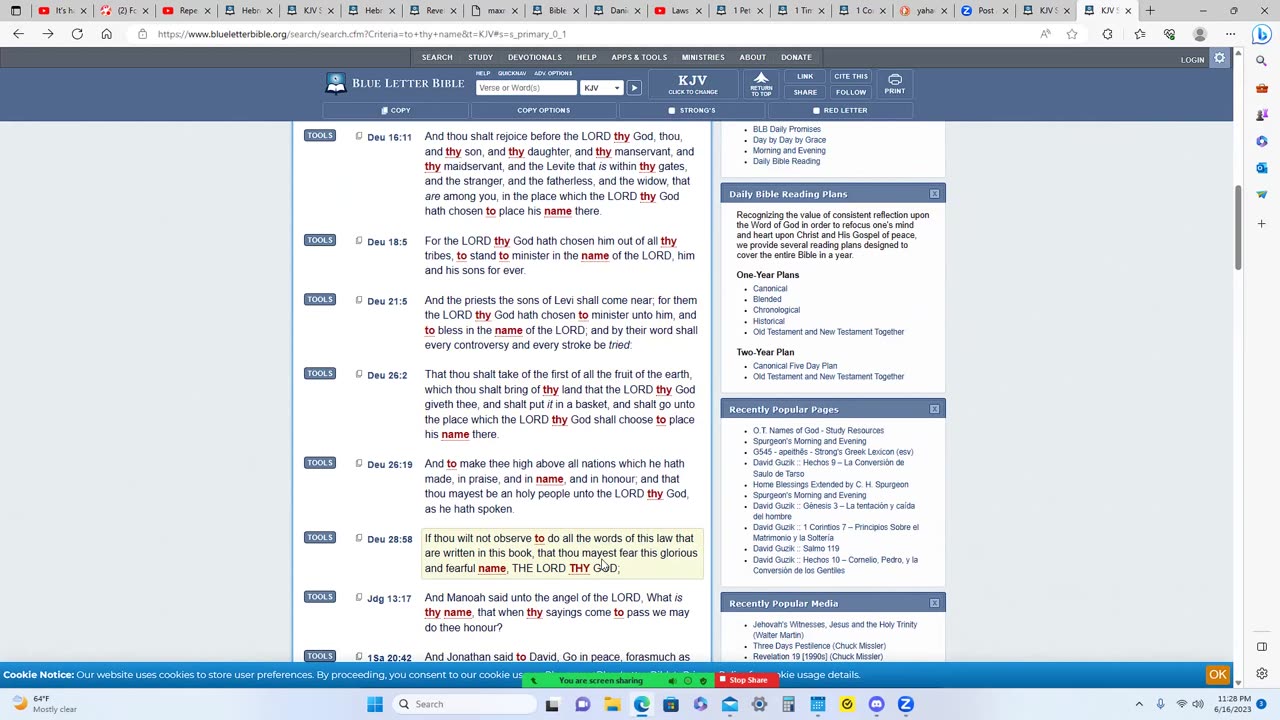Click the browser address bar URL
This screenshot has height=720, width=1280.
pos(362,34)
